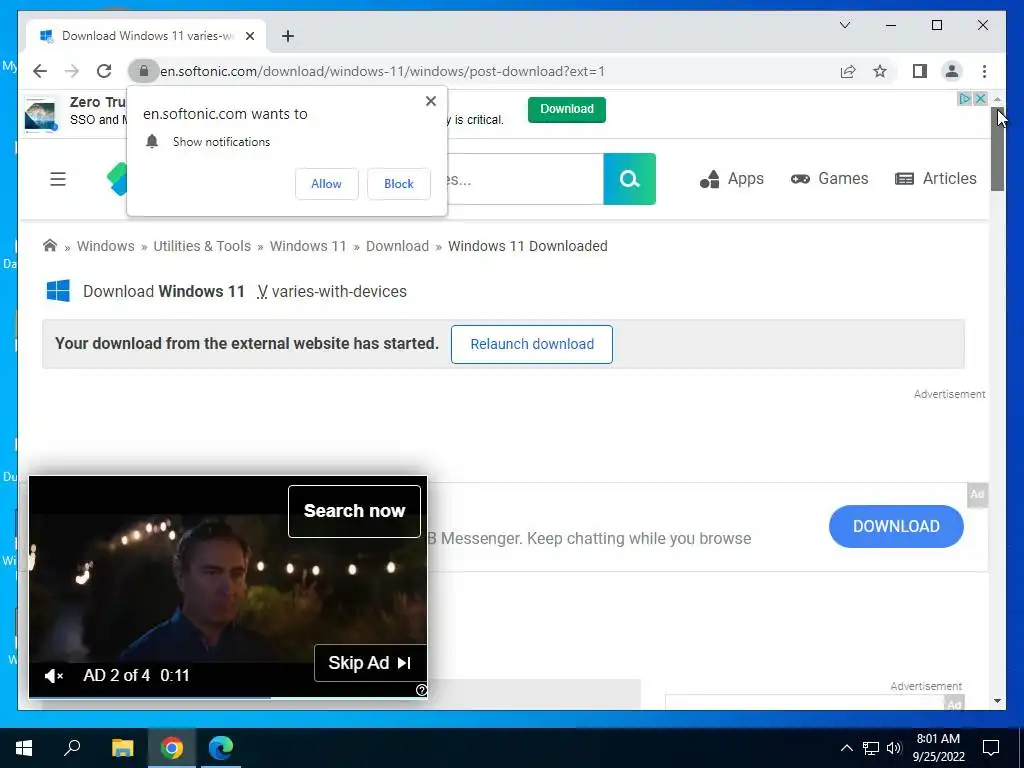The height and width of the screenshot is (768, 1024).
Task: Open the volume tray icon
Action: (x=894, y=748)
